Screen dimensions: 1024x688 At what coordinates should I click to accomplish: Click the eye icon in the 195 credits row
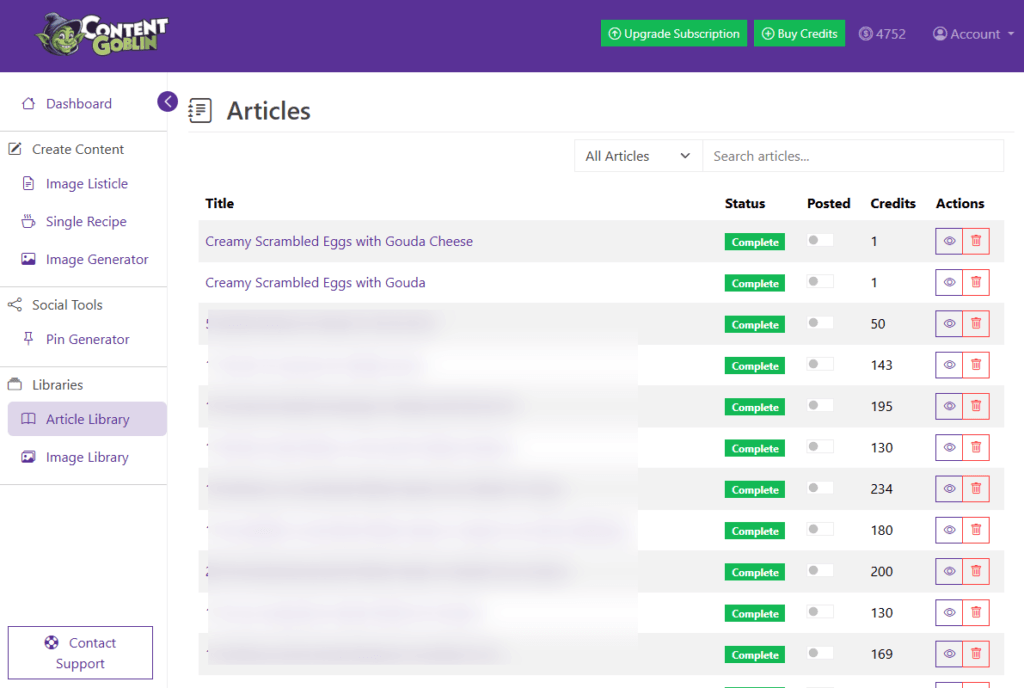(949, 406)
